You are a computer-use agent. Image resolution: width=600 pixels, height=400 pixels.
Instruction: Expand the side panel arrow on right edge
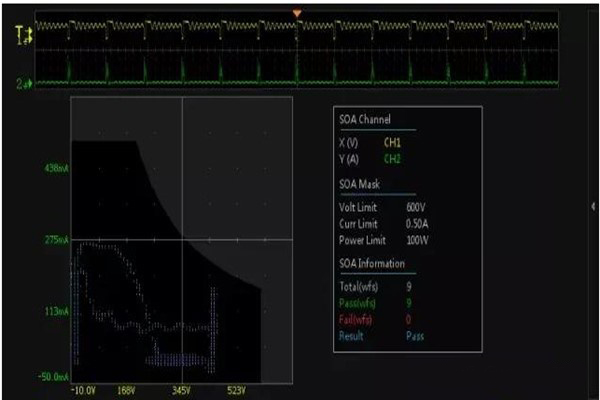click(594, 204)
